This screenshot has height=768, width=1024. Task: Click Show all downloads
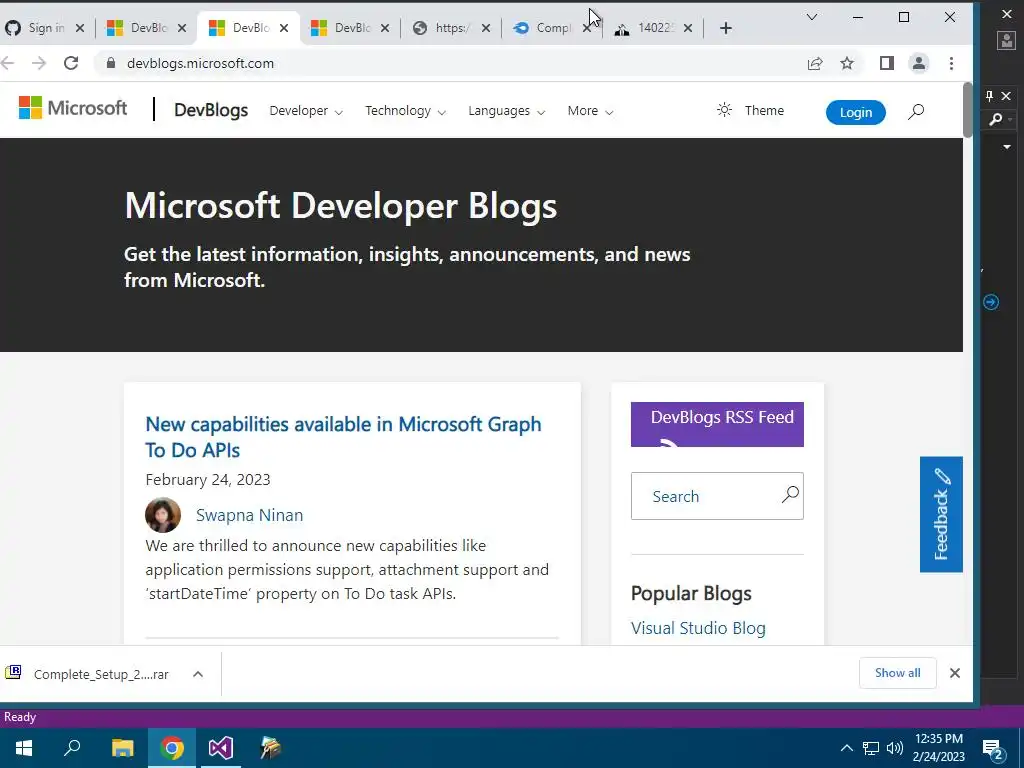pyautogui.click(x=897, y=673)
